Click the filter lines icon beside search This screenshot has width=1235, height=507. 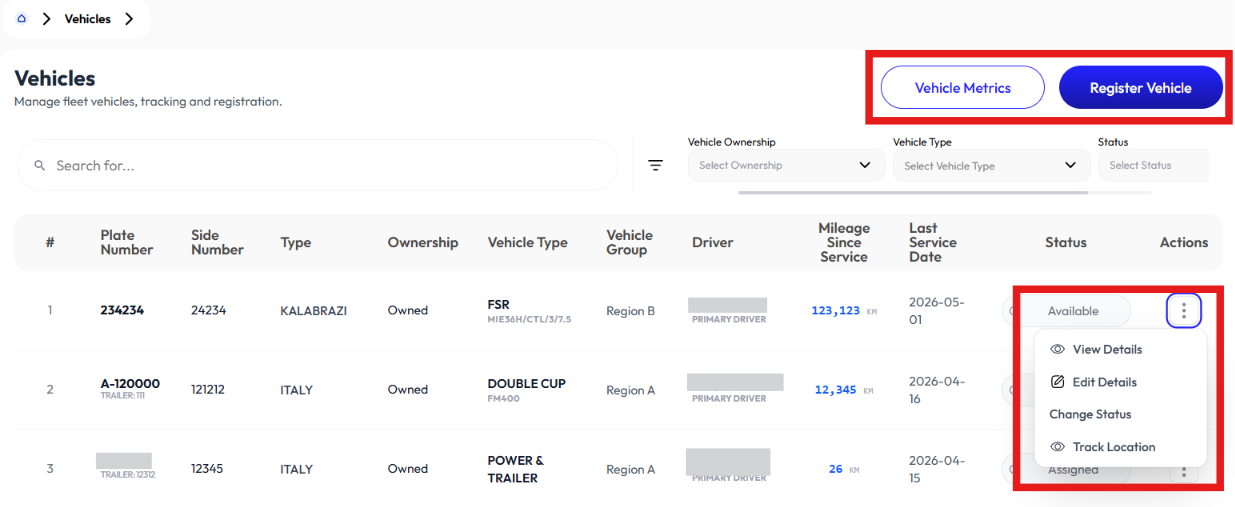656,166
